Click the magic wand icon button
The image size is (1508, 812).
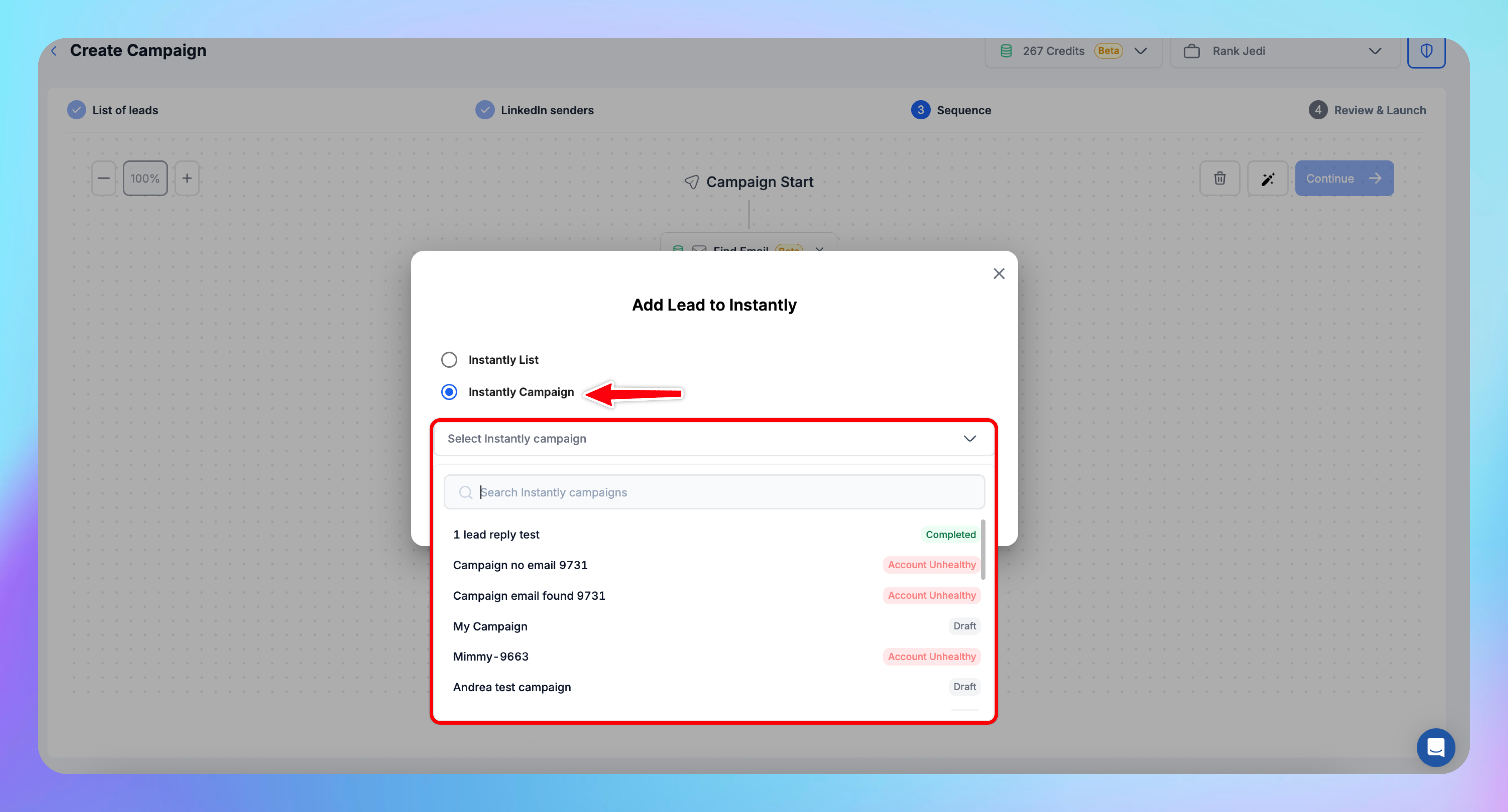(x=1267, y=178)
